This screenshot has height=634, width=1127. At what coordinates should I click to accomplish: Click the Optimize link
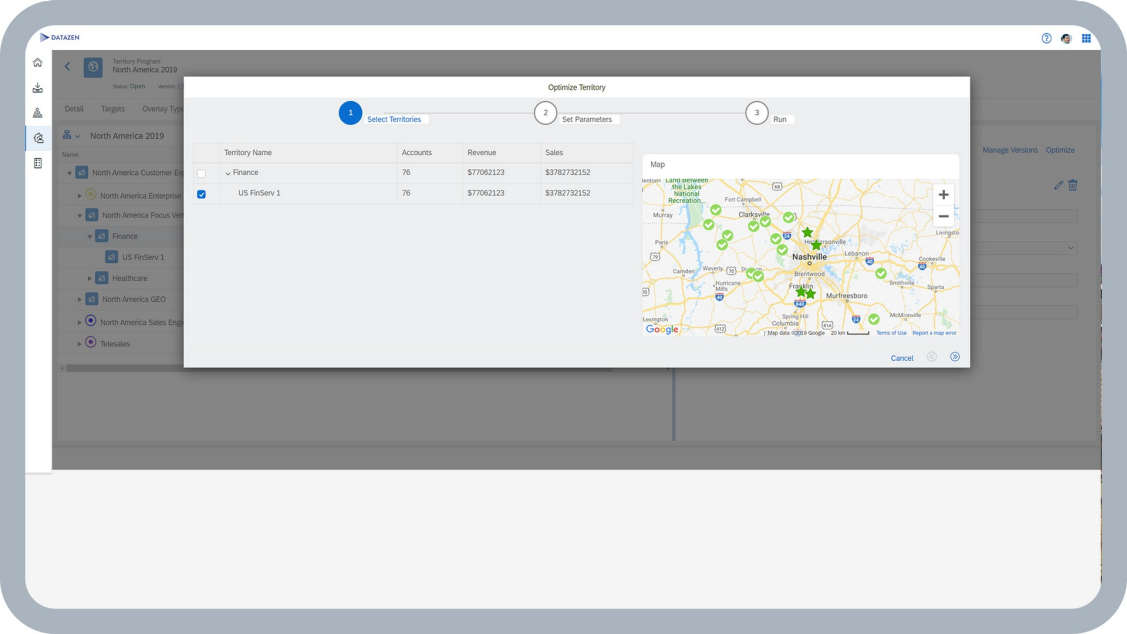tap(1060, 150)
